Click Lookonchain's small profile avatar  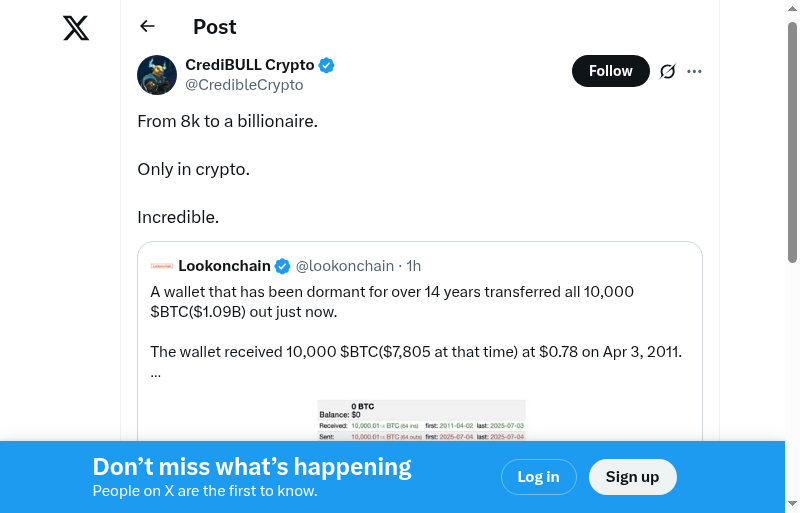(x=162, y=266)
